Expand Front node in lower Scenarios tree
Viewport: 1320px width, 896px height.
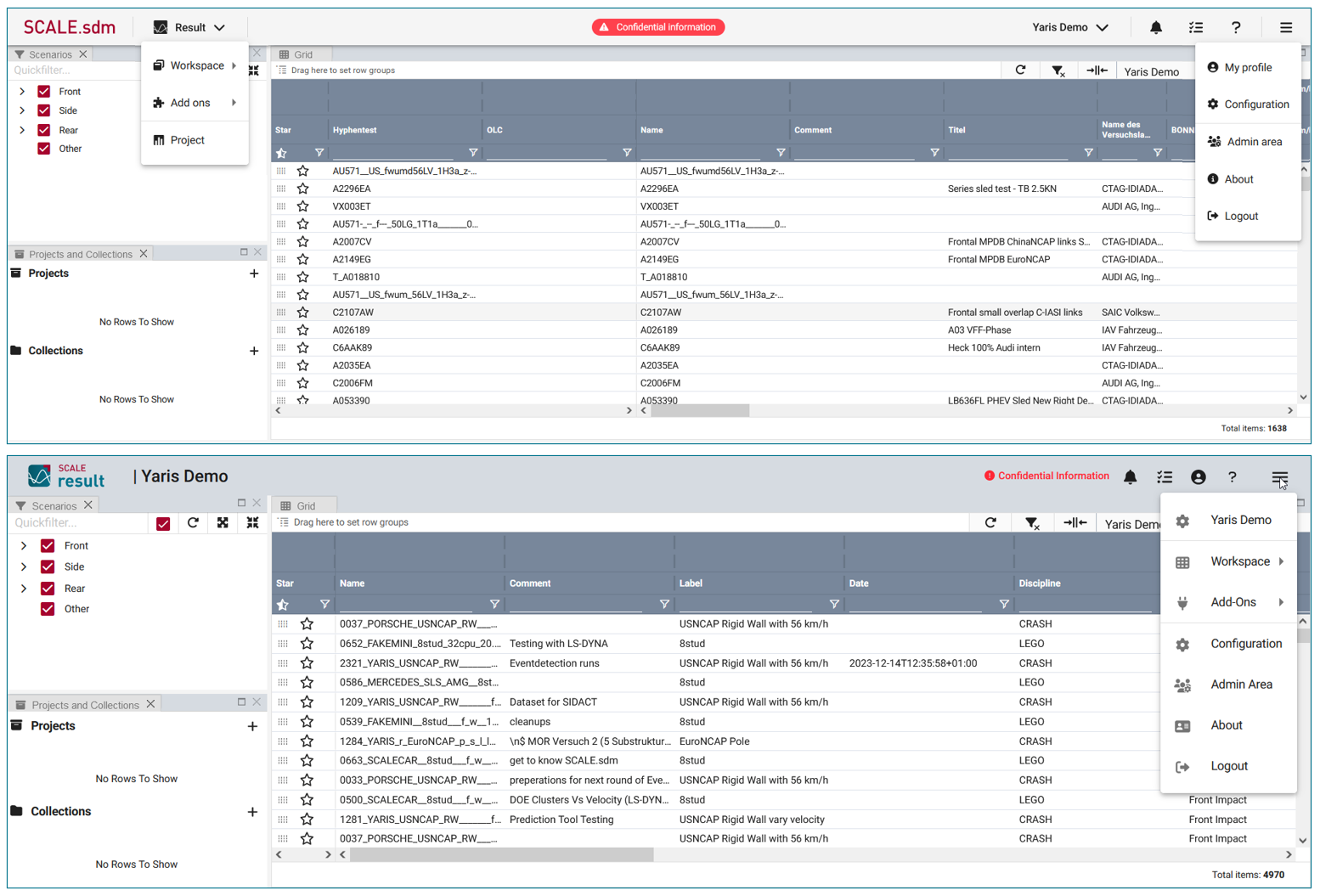point(24,546)
